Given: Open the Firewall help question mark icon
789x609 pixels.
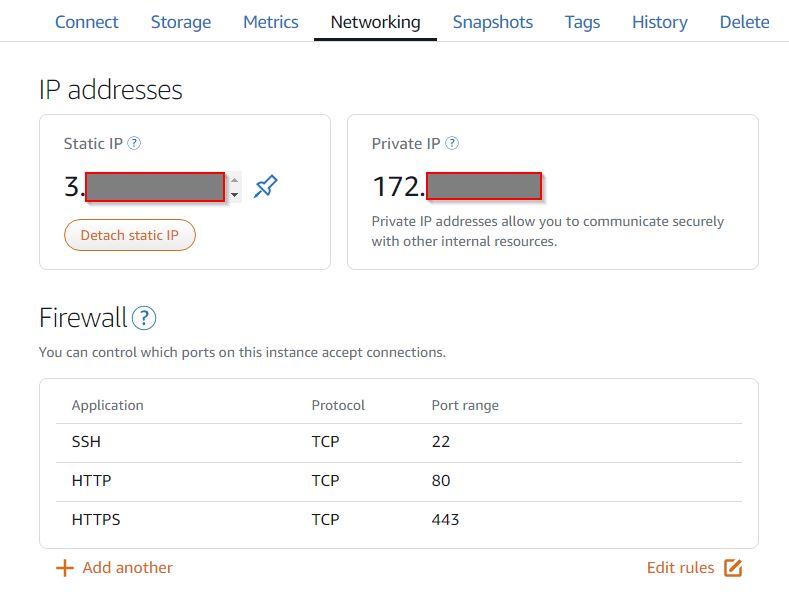Looking at the screenshot, I should pyautogui.click(x=144, y=318).
